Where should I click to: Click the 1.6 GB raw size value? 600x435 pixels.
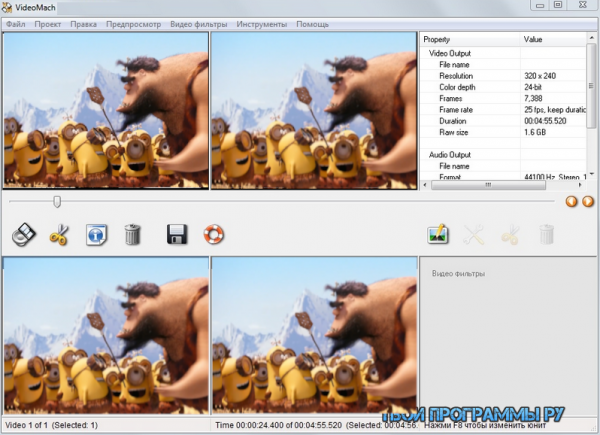[535, 132]
